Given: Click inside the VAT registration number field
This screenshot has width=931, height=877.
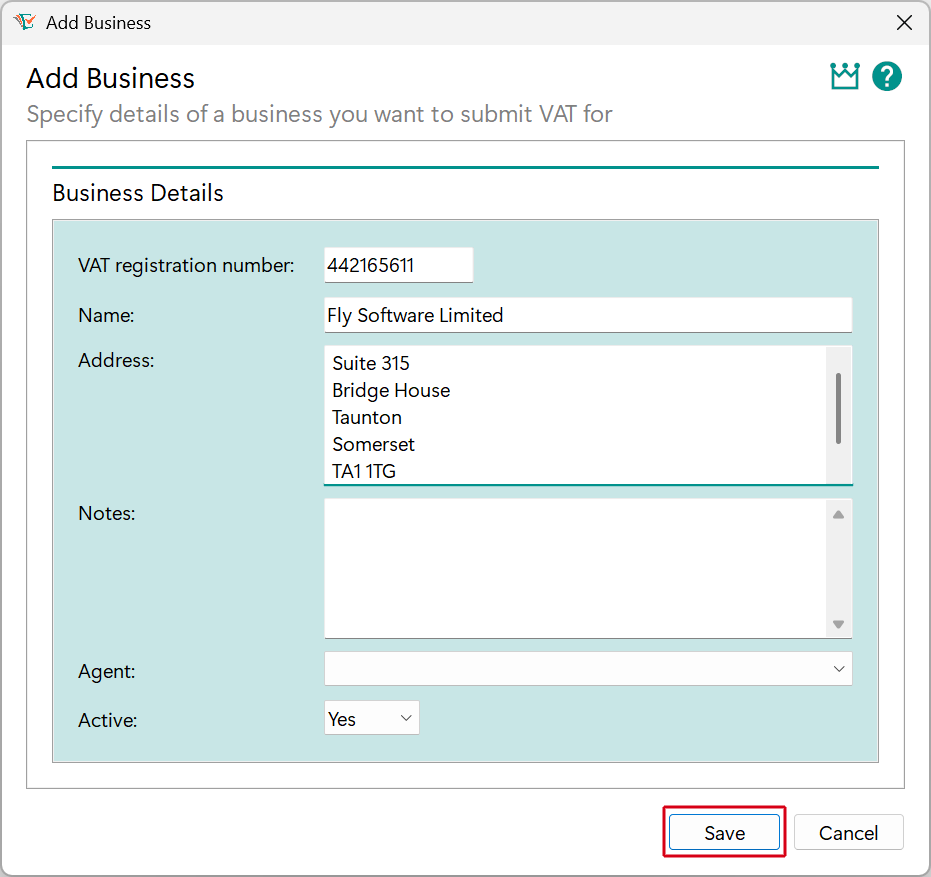Looking at the screenshot, I should (398, 265).
